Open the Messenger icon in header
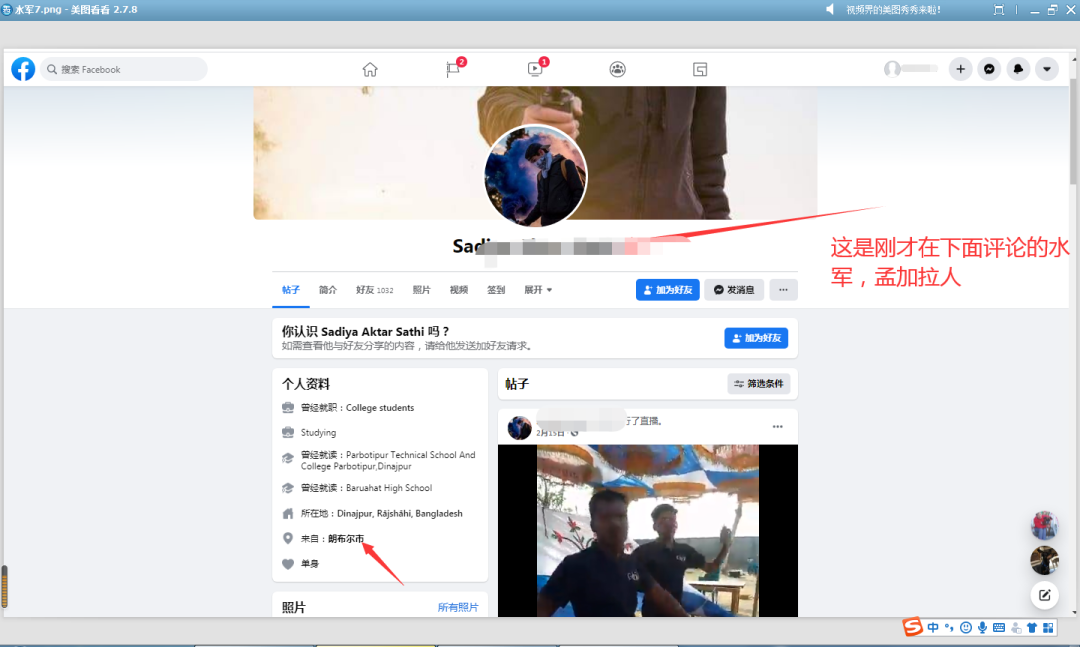Viewport: 1080px width, 647px height. [989, 69]
